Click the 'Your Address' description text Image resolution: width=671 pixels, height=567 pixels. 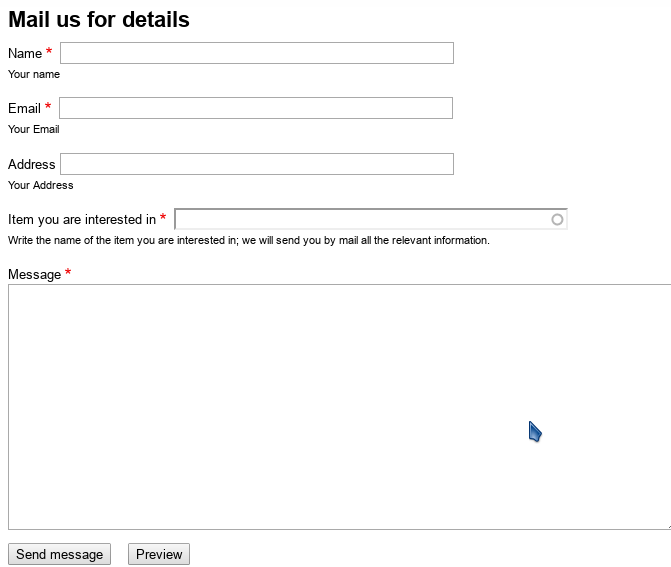coord(41,185)
